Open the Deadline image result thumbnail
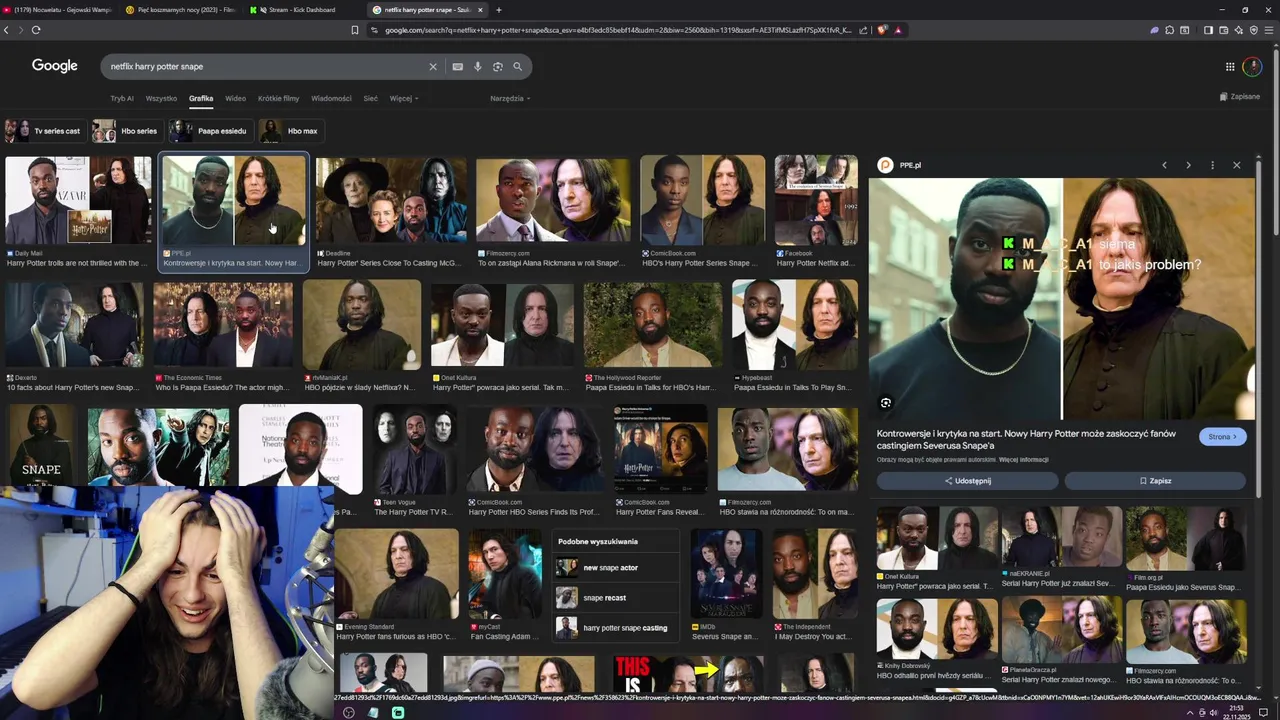This screenshot has width=1280, height=720. [391, 200]
